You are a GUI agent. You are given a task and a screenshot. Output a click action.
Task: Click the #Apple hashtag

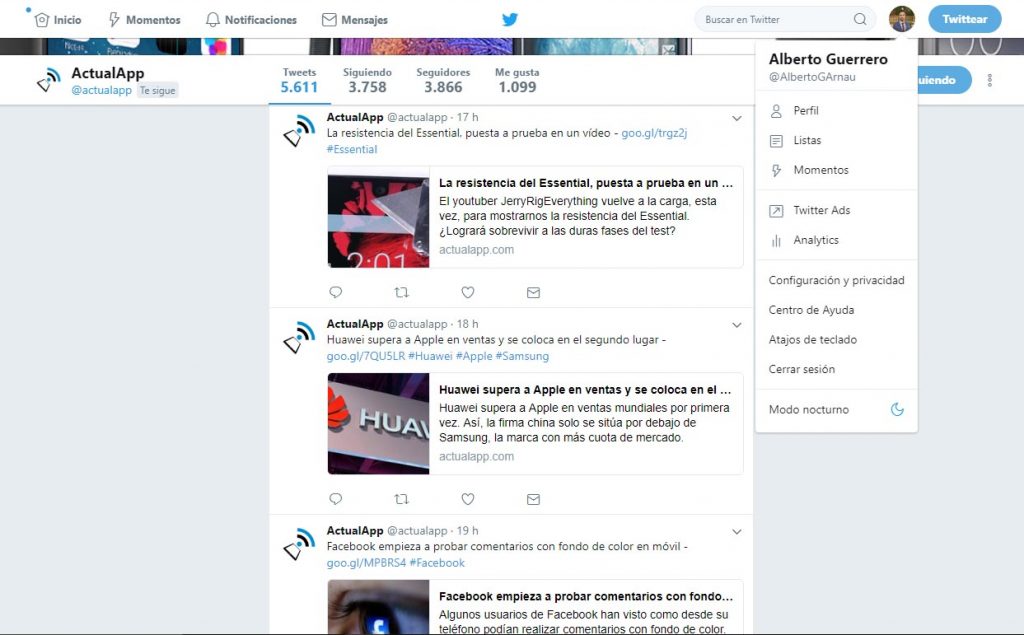tap(473, 356)
